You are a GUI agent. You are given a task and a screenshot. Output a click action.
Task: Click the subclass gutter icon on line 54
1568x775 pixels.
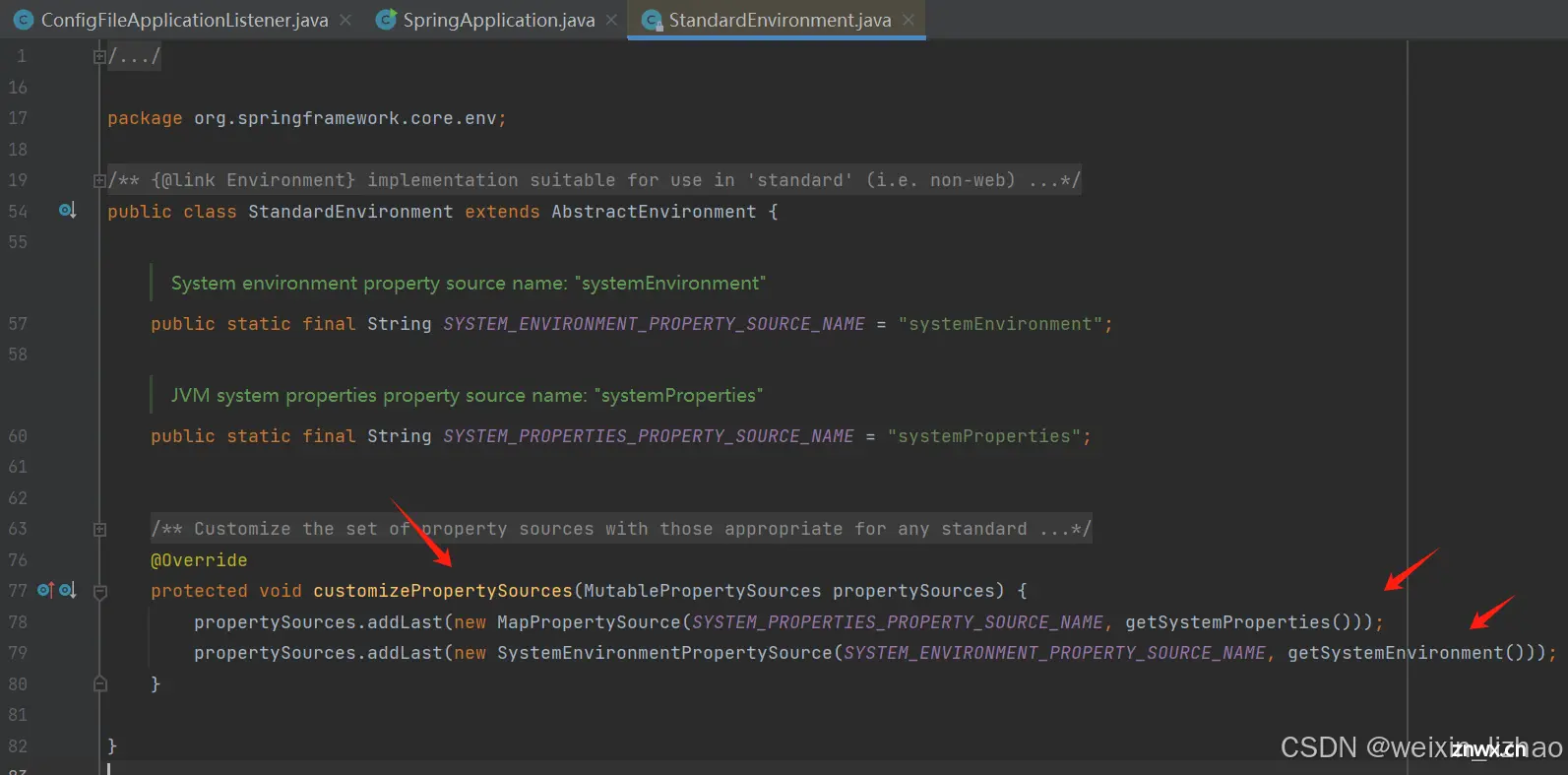point(67,210)
